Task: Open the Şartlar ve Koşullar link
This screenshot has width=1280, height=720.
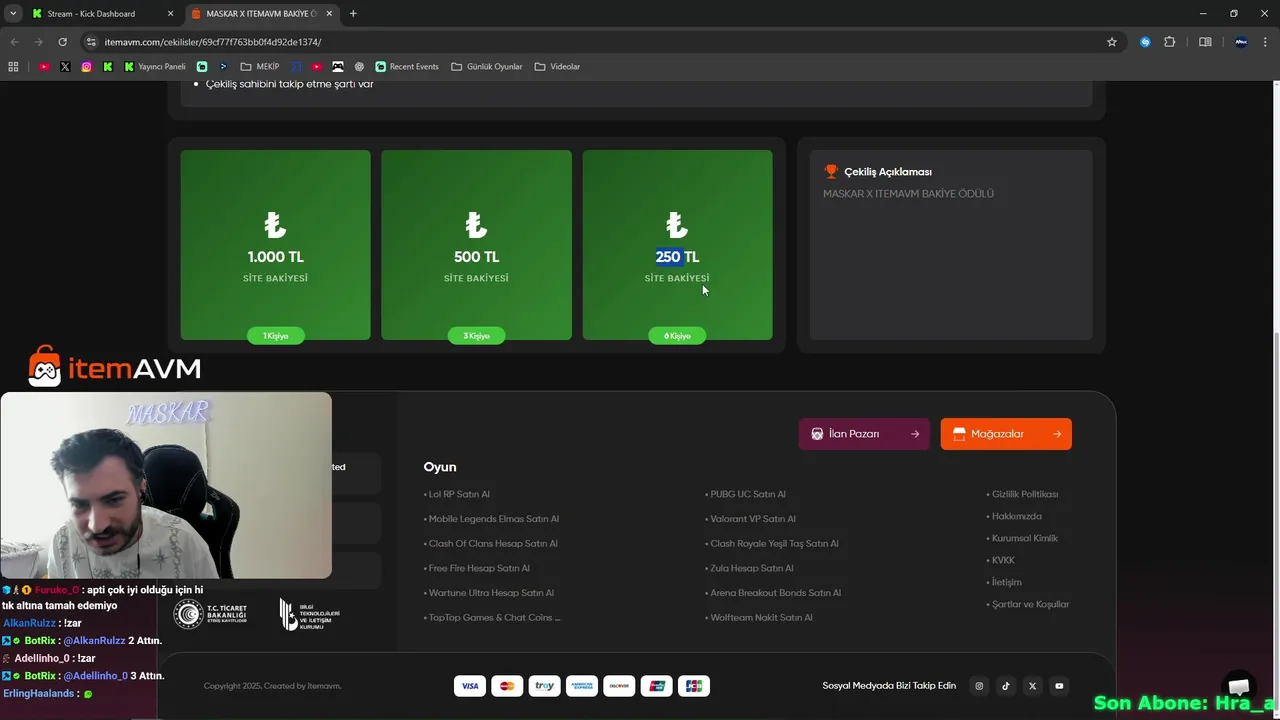Action: 1028,604
